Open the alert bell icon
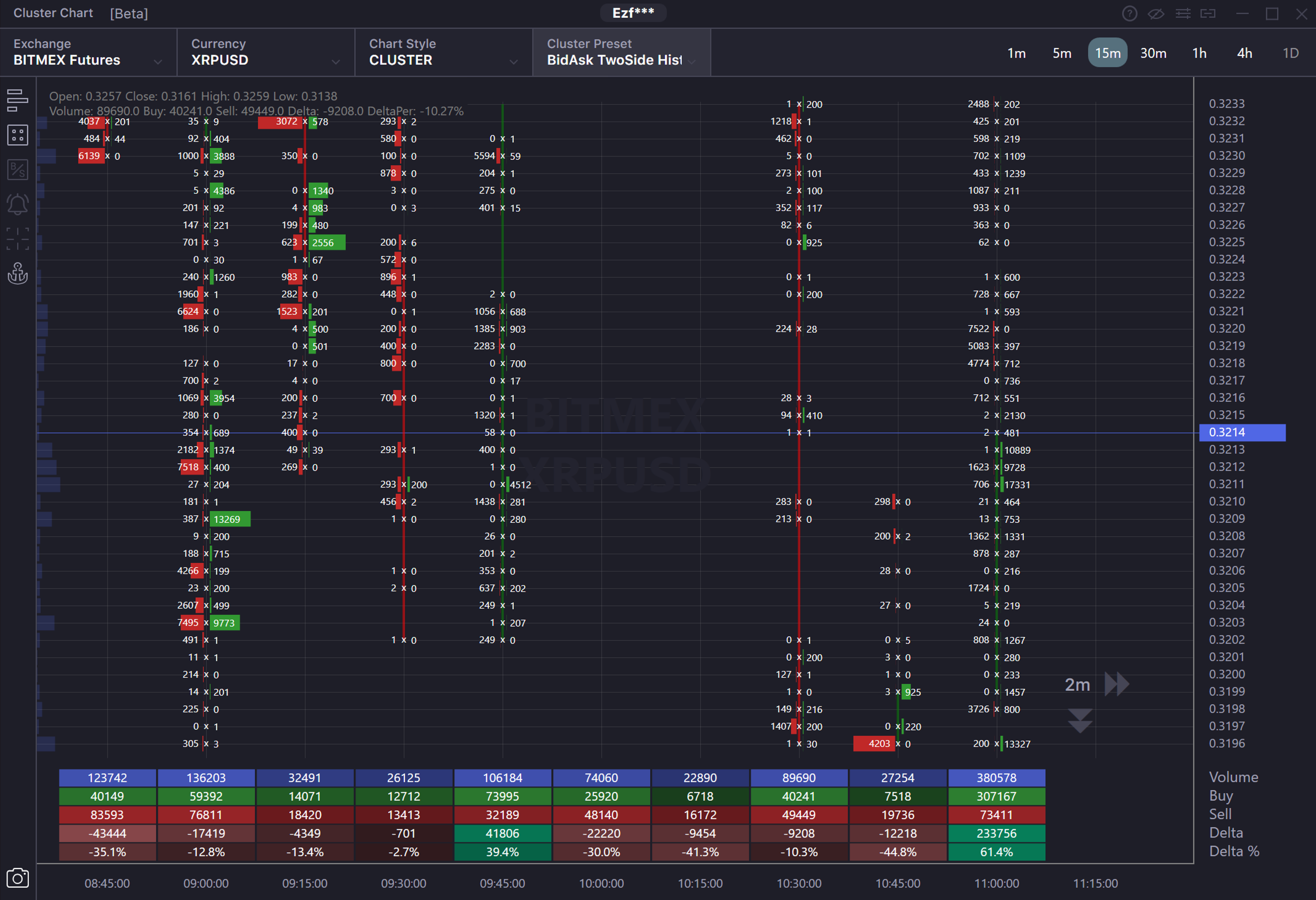This screenshot has height=900, width=1316. (x=17, y=204)
